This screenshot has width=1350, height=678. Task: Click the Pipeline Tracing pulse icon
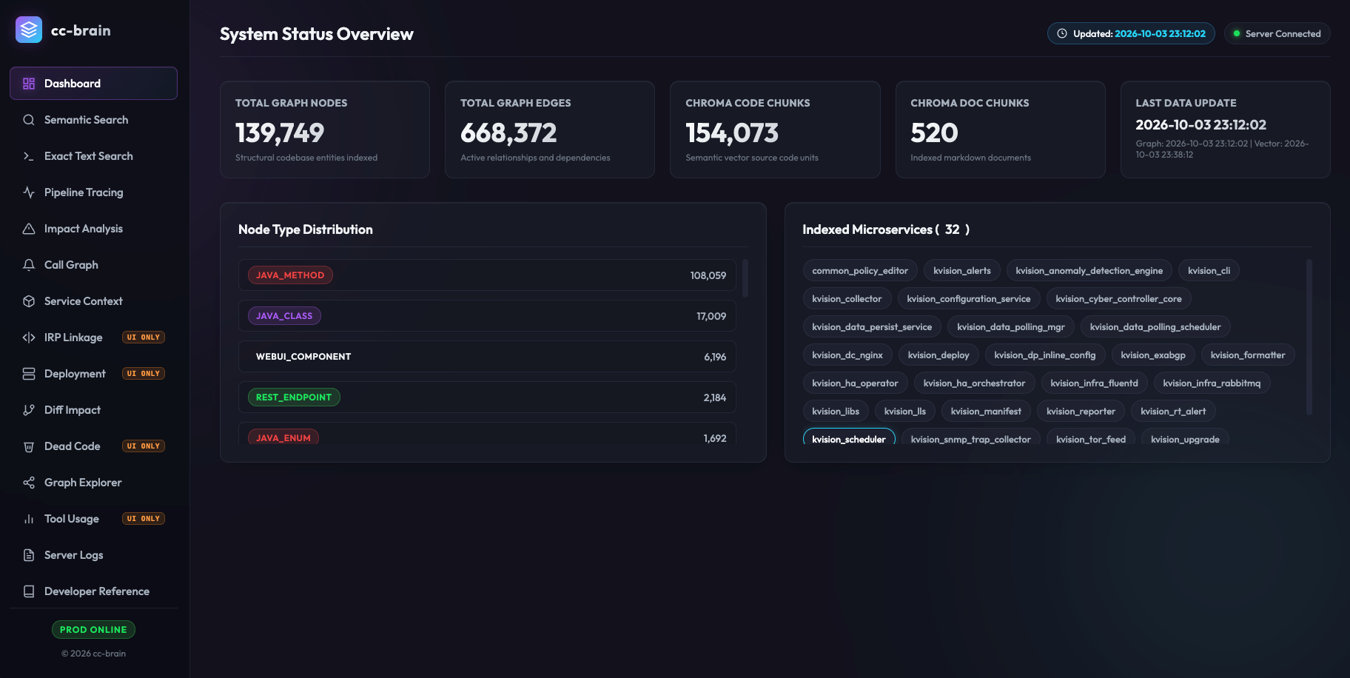point(29,192)
